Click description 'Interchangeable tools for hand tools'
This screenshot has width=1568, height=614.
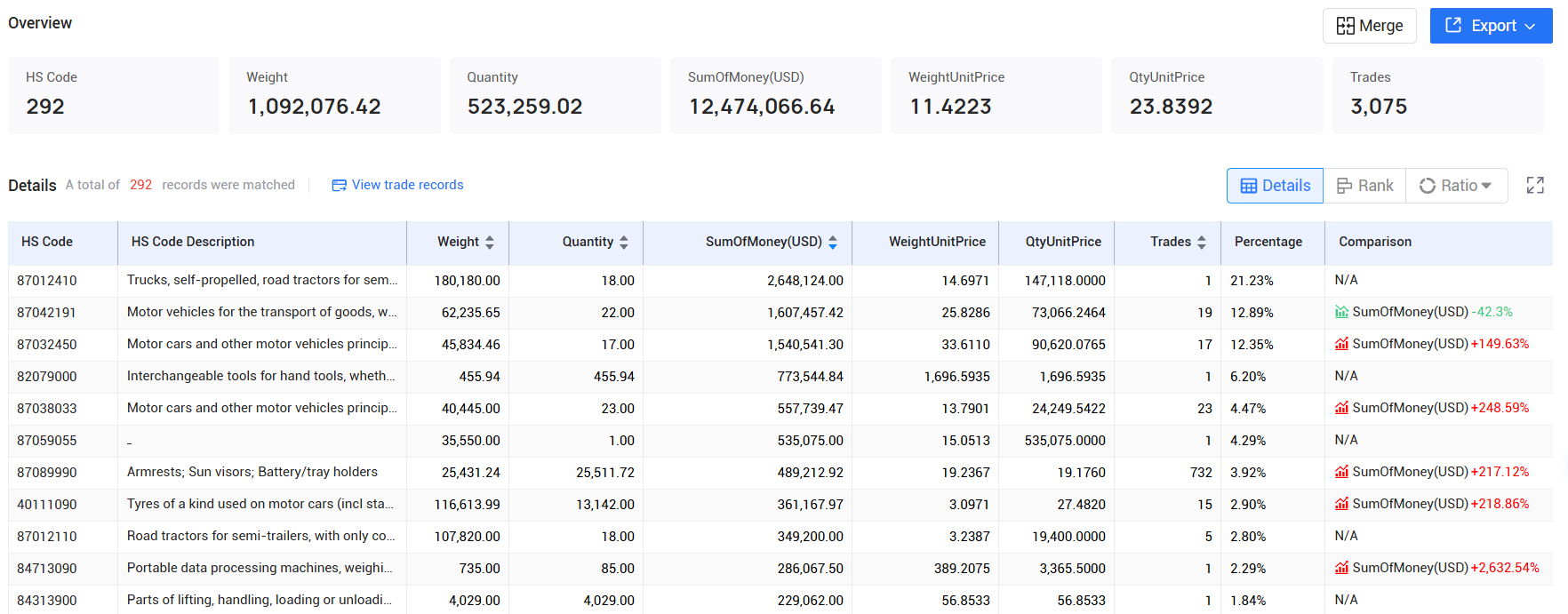pyautogui.click(x=261, y=376)
